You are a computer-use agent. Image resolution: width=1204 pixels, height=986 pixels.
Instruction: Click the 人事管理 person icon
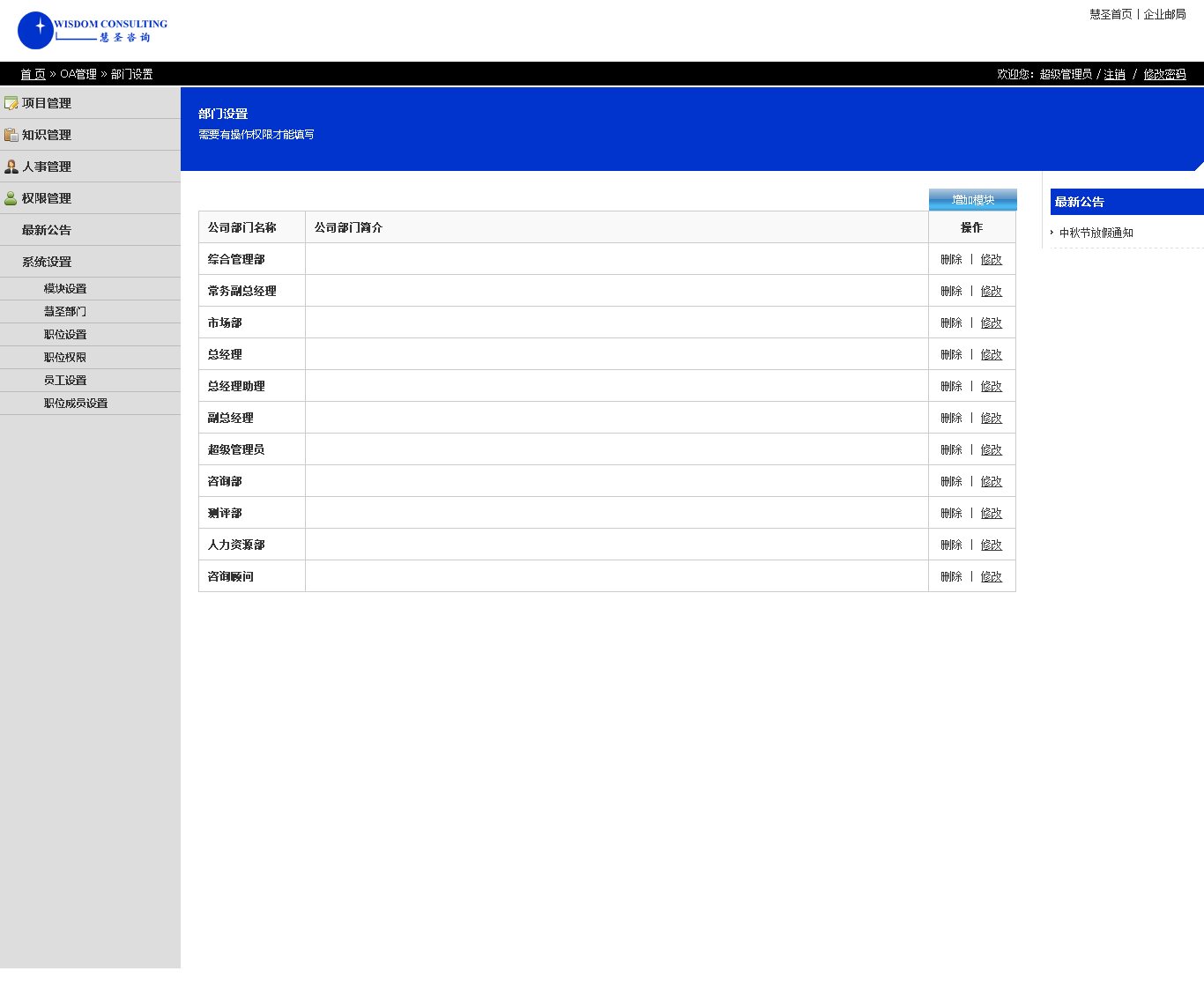pos(11,167)
